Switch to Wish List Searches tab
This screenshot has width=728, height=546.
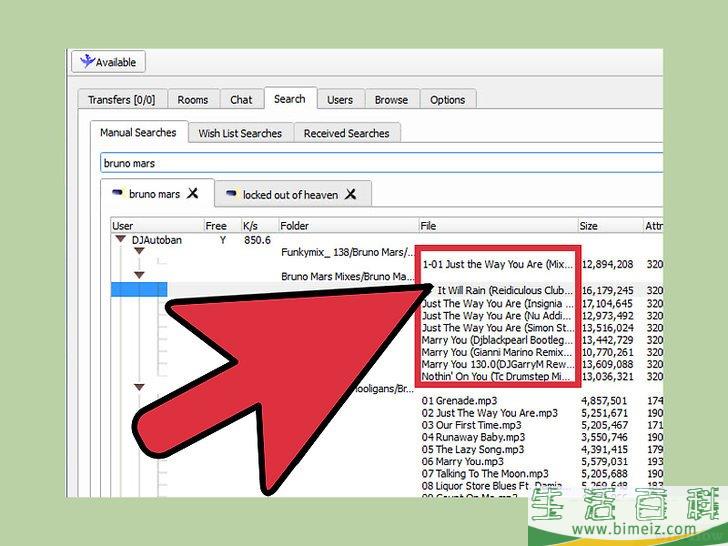[x=240, y=133]
